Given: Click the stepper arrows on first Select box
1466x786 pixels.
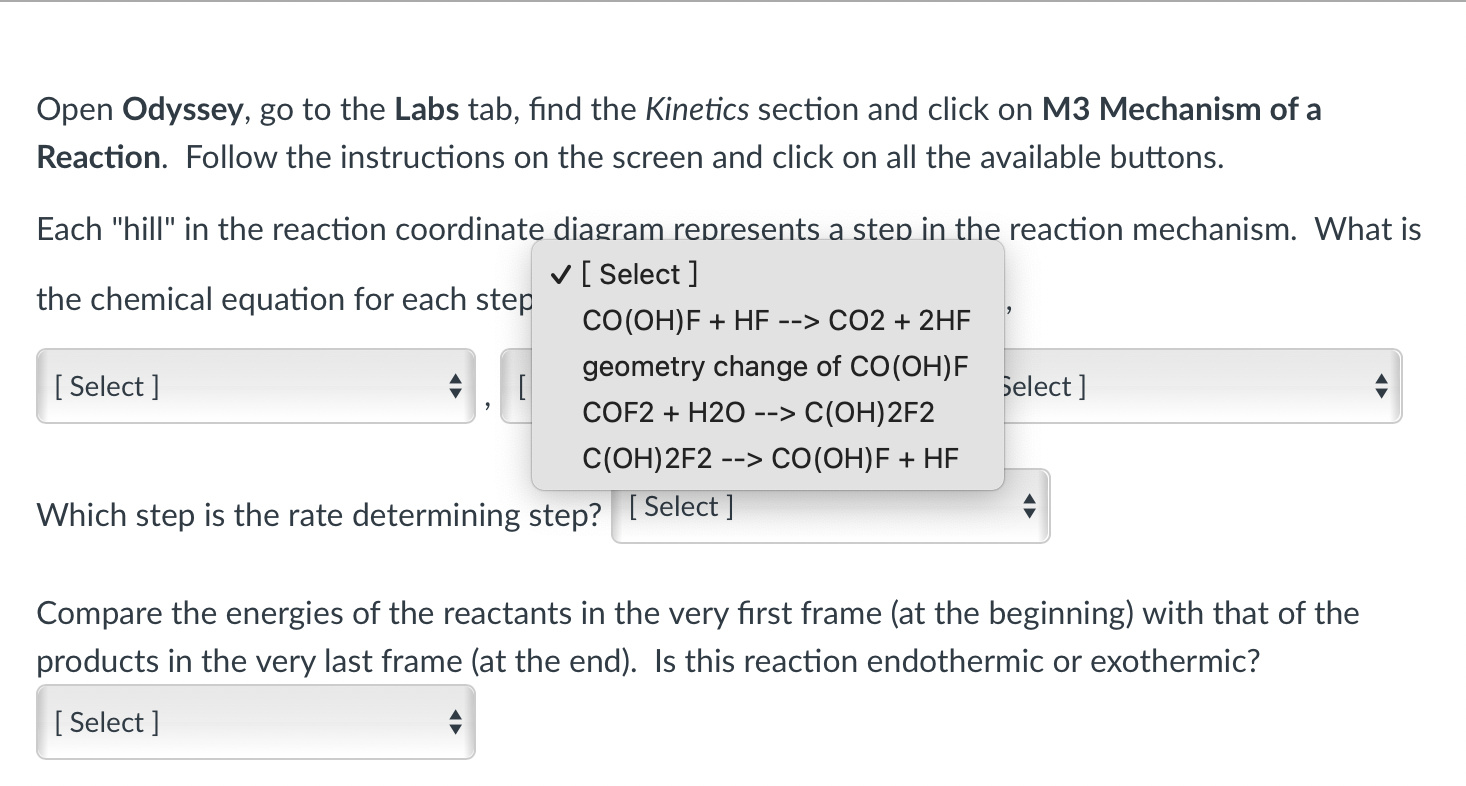Looking at the screenshot, I should point(455,386).
